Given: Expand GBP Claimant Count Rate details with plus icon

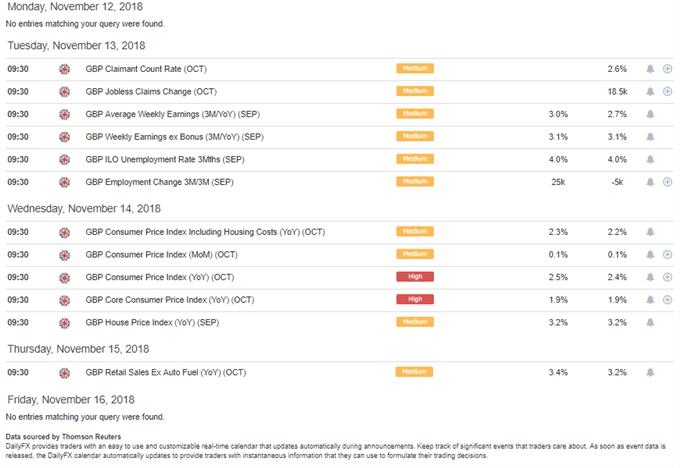Looking at the screenshot, I should point(667,69).
